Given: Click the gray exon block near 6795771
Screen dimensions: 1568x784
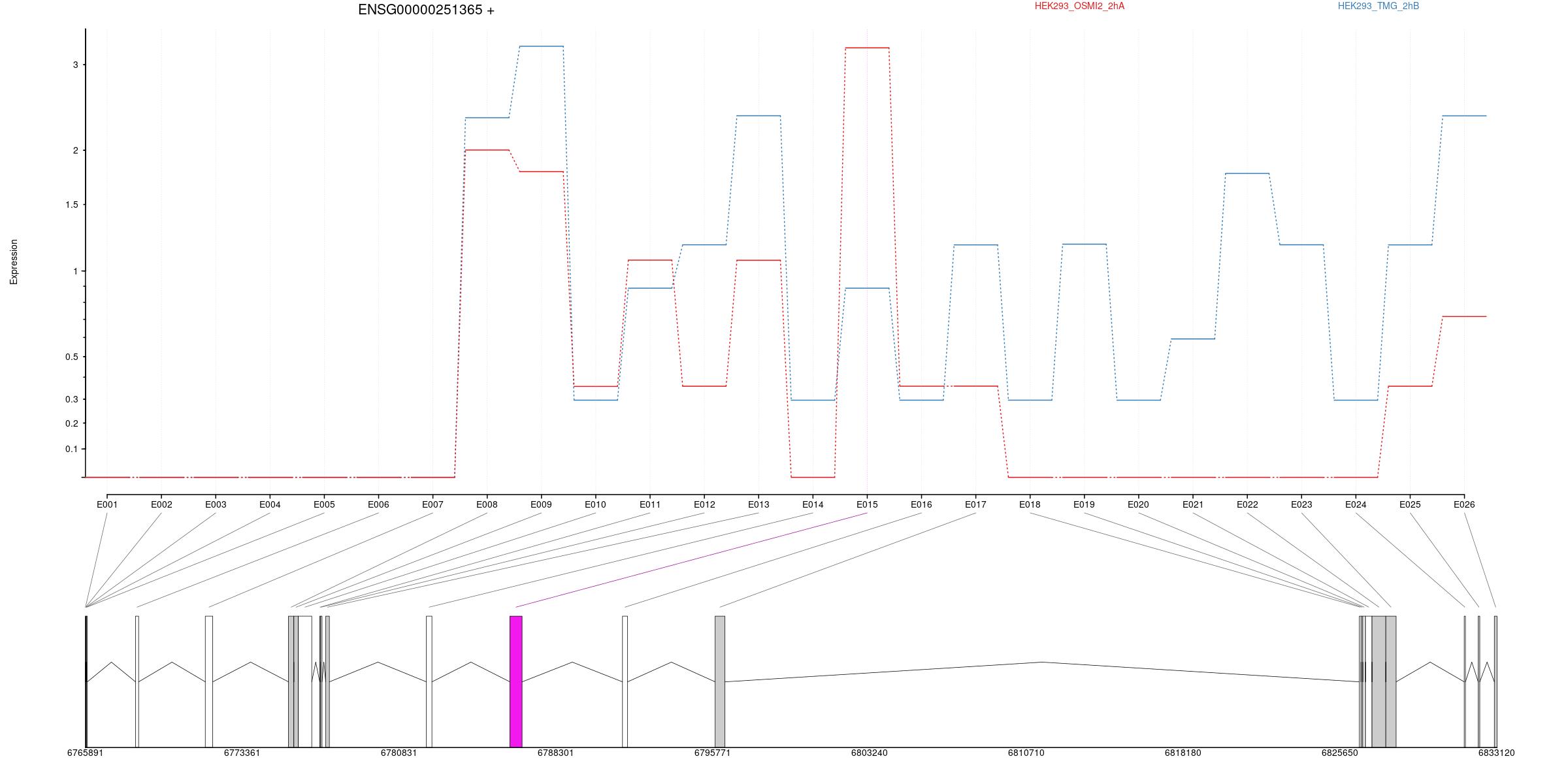Looking at the screenshot, I should point(720,681).
